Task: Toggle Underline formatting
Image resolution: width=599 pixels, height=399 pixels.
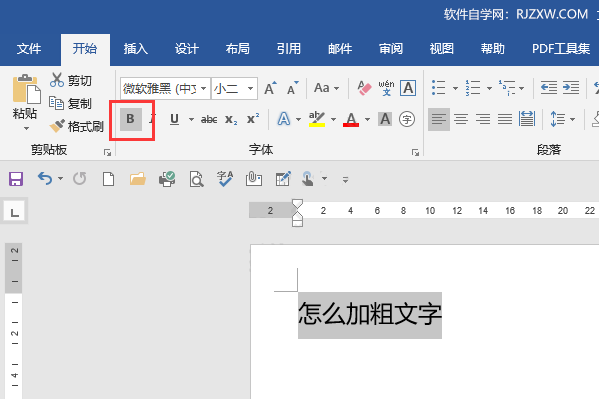Action: tap(174, 119)
